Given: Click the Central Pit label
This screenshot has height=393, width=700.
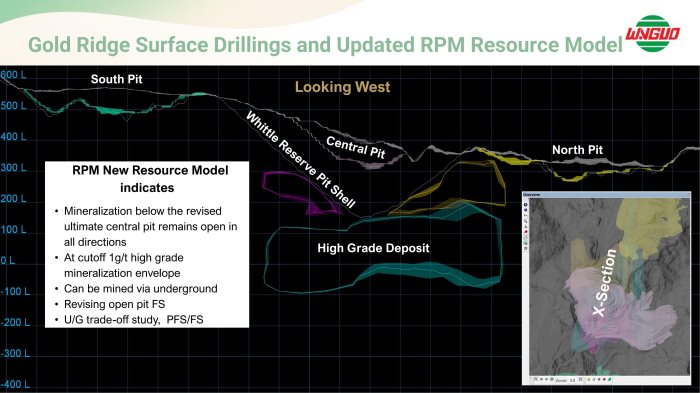Looking at the screenshot, I should coord(355,147).
